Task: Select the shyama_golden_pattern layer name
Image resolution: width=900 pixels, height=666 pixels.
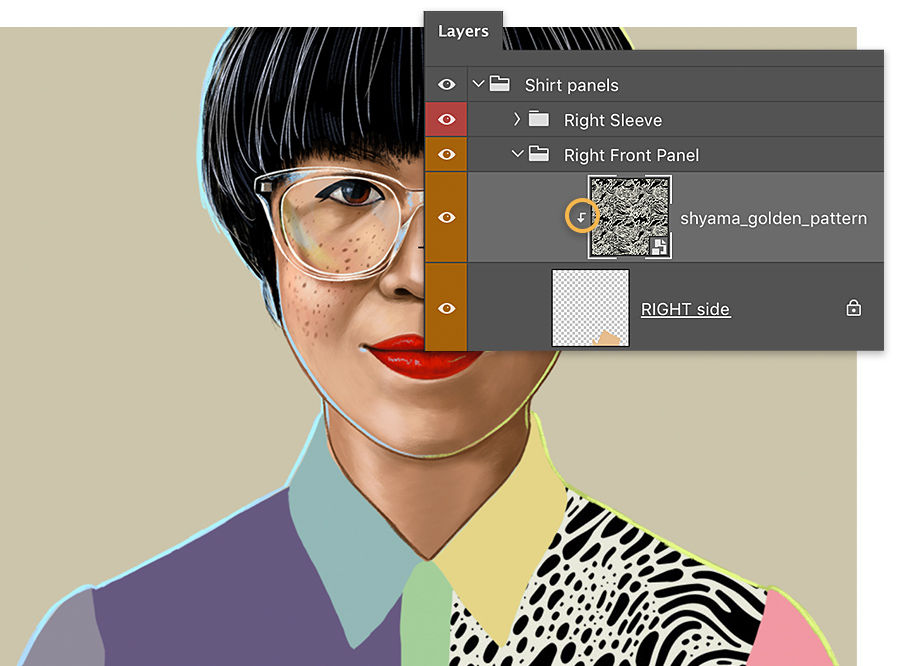Action: point(775,216)
